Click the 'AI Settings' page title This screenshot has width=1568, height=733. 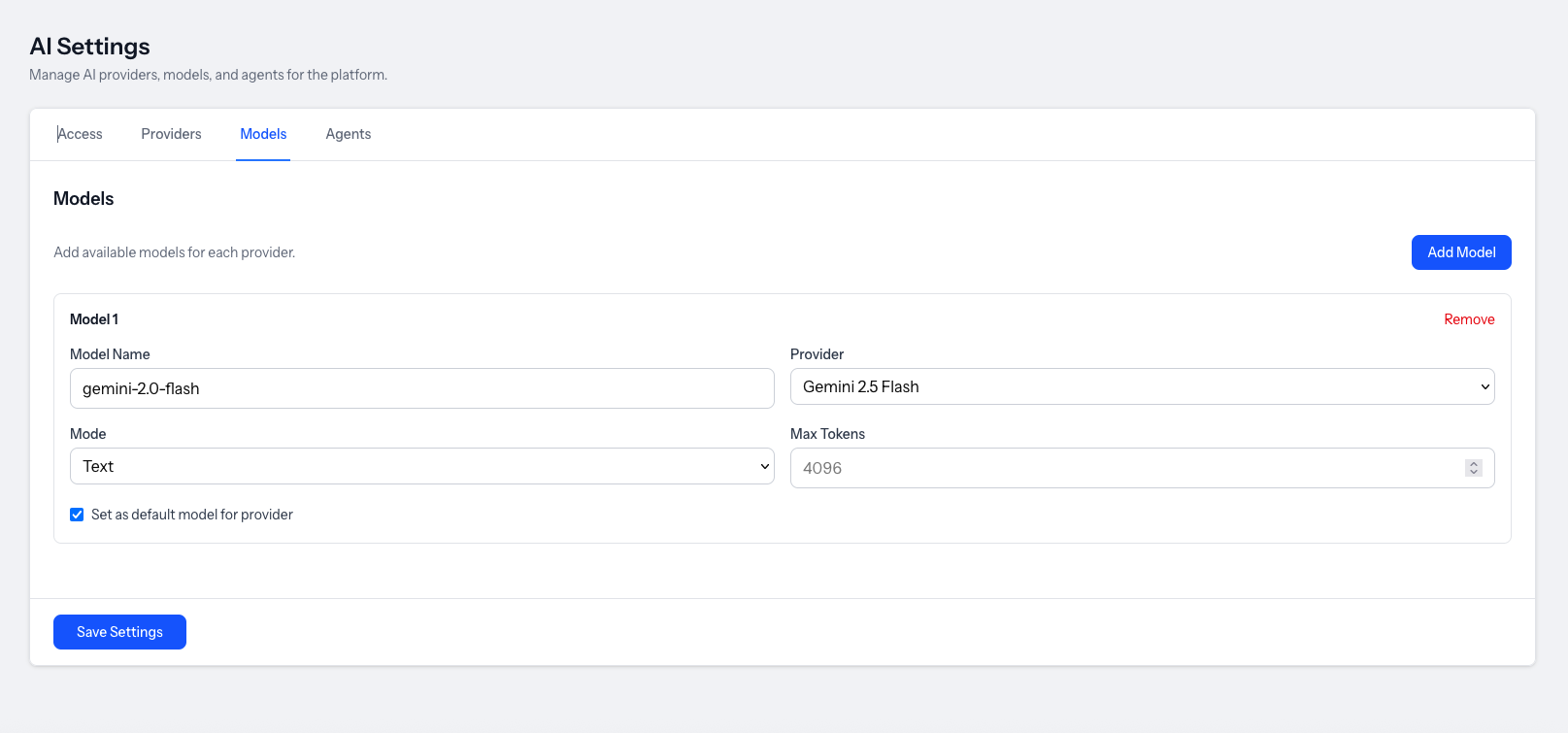[x=89, y=47]
